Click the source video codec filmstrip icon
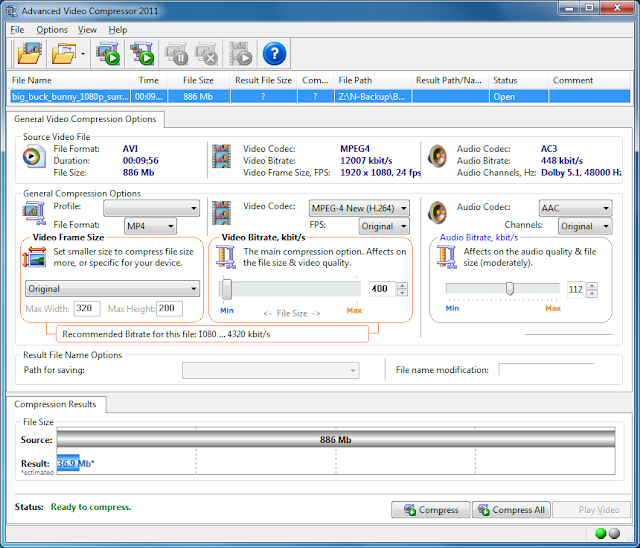 (222, 156)
